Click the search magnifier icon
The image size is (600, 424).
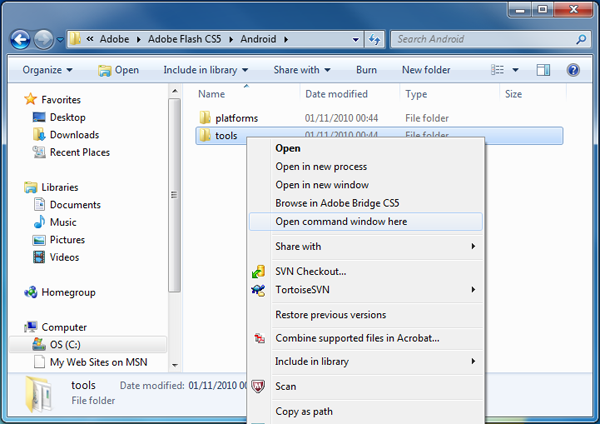581,39
